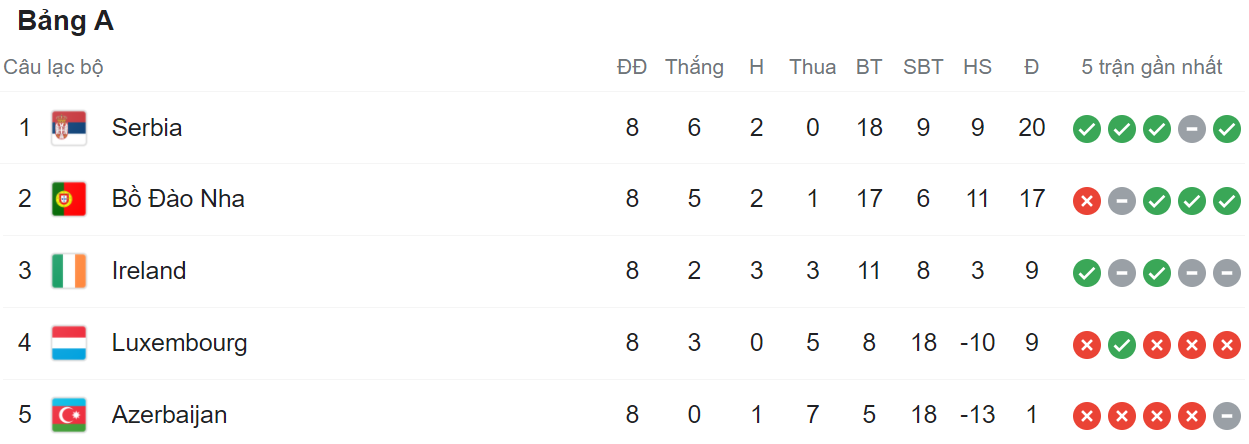Click Bồ Đào Nha's red loss icon
Screen dimensions: 1249x444
[x=1087, y=201]
